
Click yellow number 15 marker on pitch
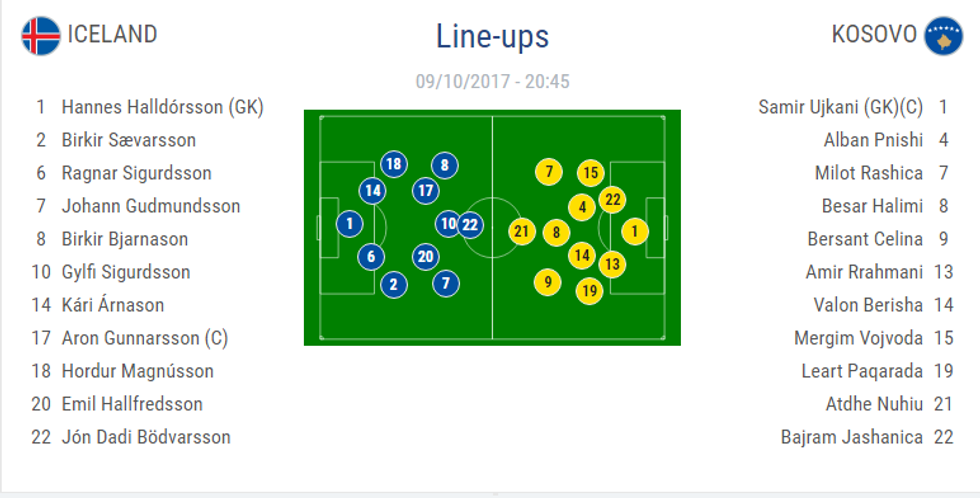590,173
